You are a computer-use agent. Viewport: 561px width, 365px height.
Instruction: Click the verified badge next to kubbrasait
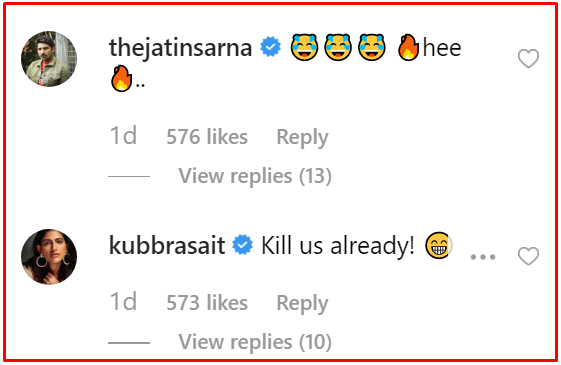pyautogui.click(x=243, y=245)
